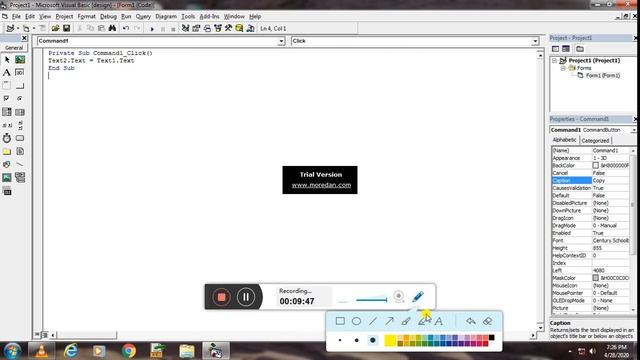Viewport: 640px width, 360px height.
Task: Select the Label control (letter A) in toolbox
Action: (x=7, y=73)
